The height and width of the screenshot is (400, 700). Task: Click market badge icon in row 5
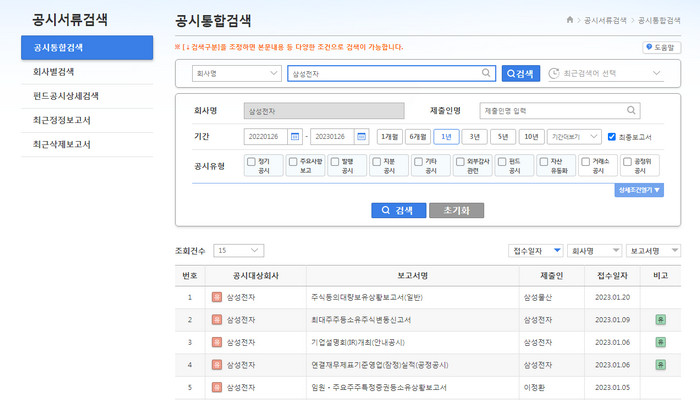(217, 387)
